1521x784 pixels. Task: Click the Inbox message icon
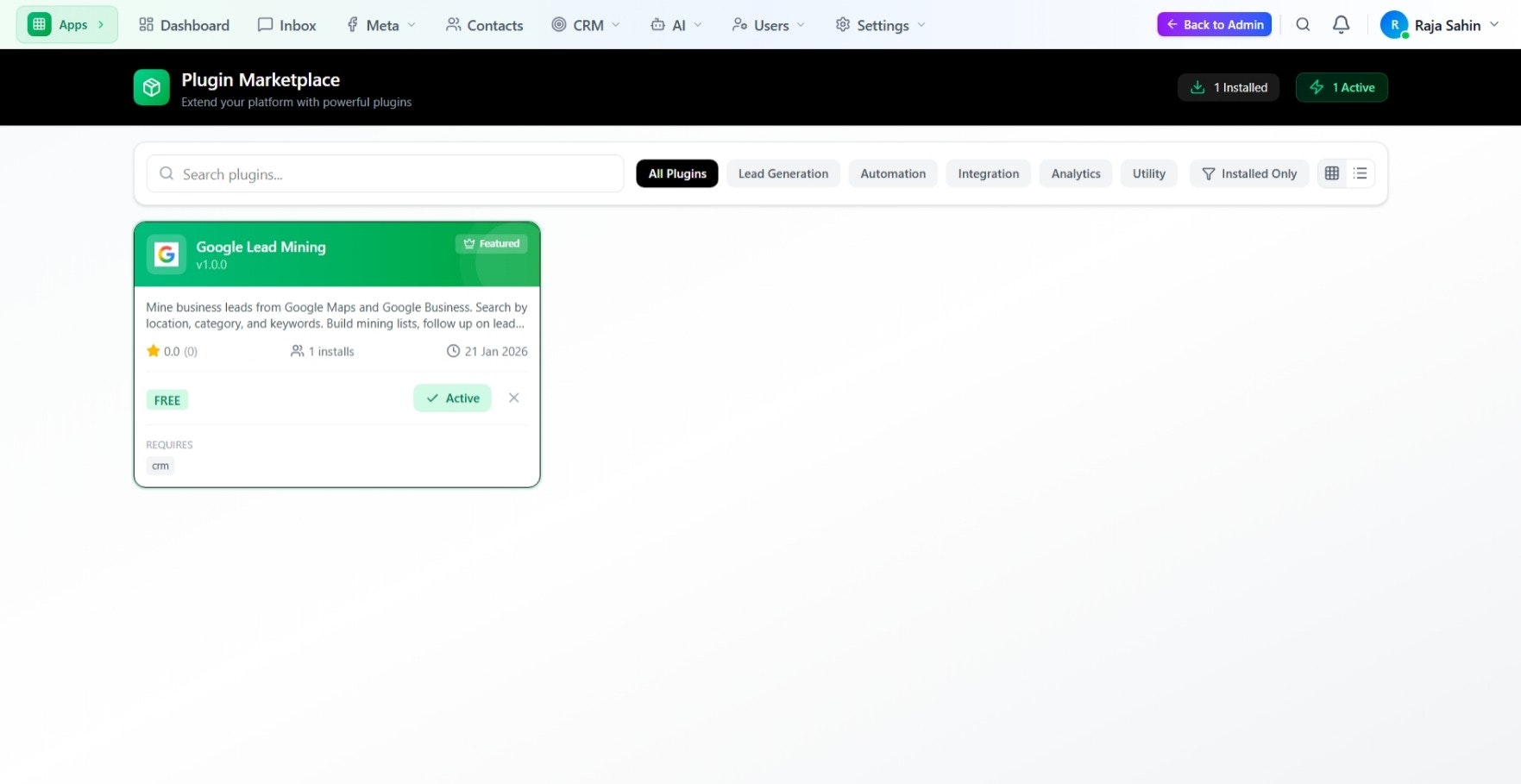pyautogui.click(x=266, y=25)
